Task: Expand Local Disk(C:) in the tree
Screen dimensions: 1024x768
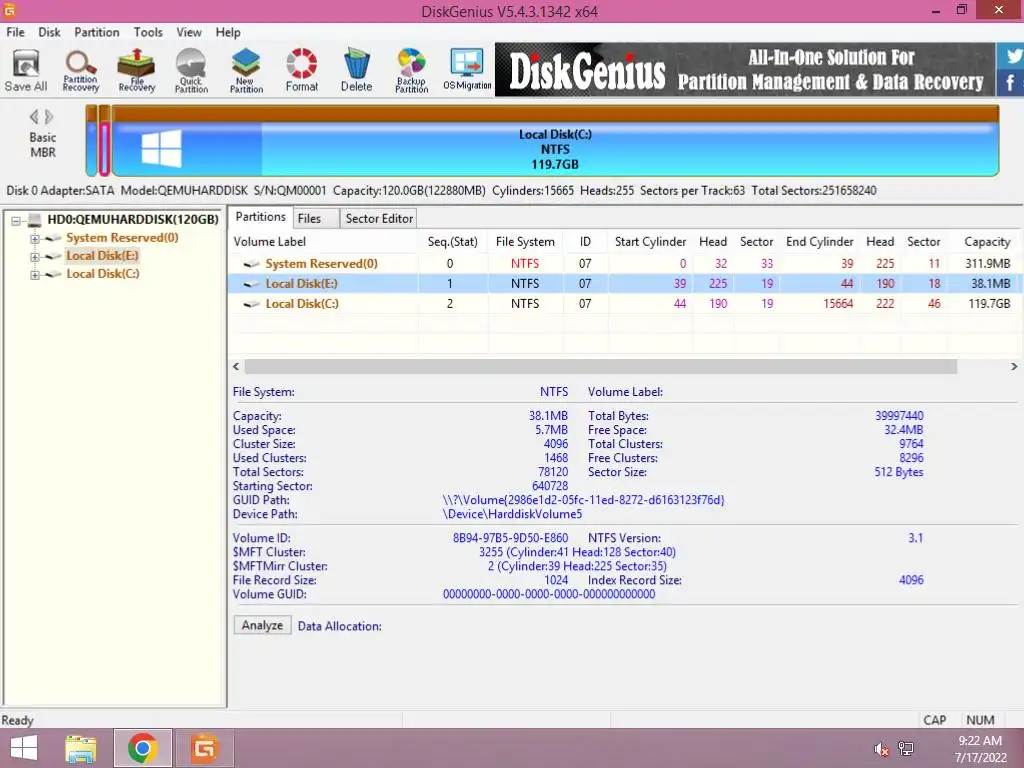Action: (35, 275)
